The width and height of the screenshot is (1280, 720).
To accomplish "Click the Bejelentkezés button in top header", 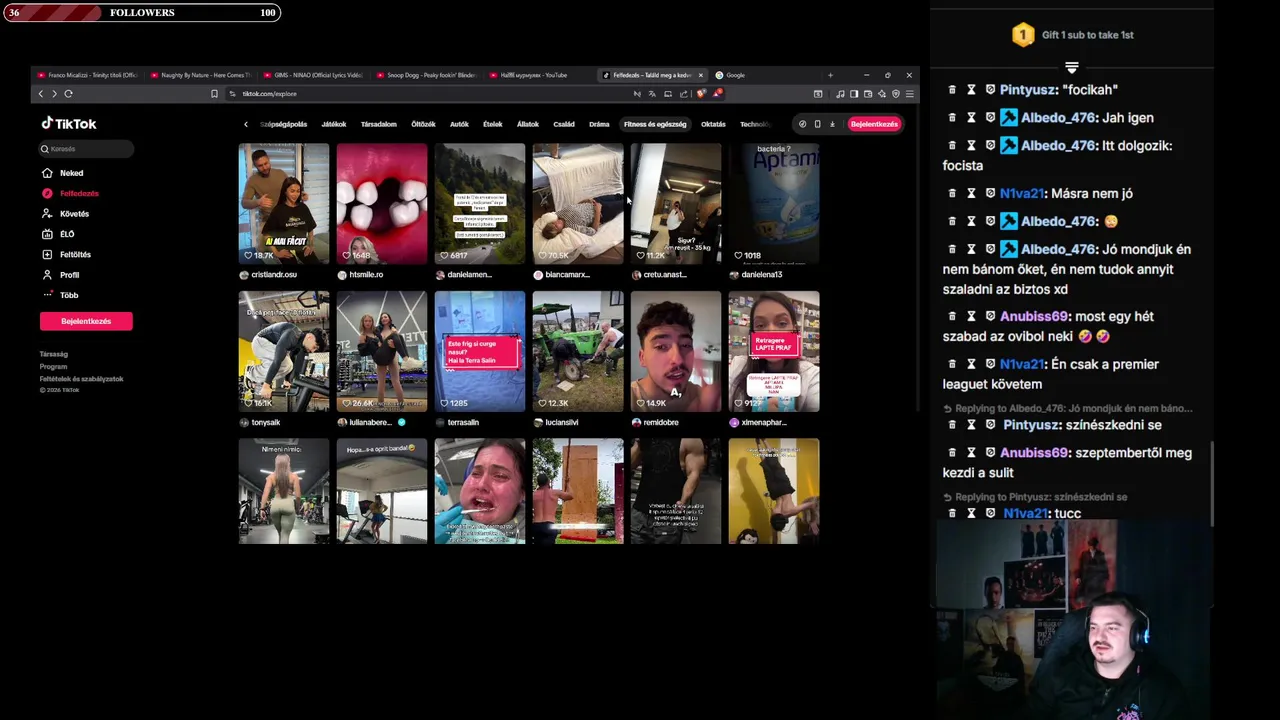I will click(874, 124).
